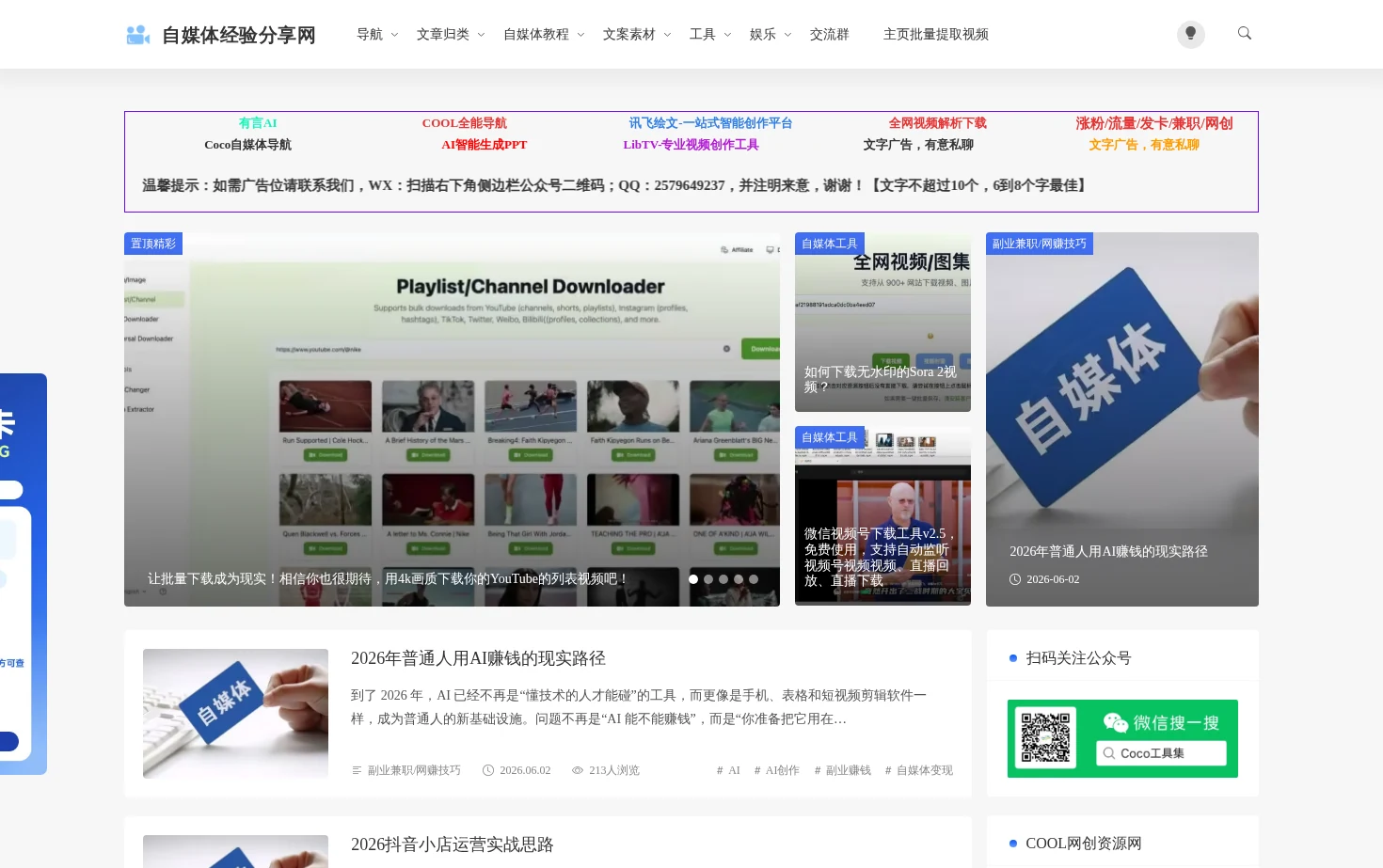Open the 导航 menu item
Image resolution: width=1383 pixels, height=868 pixels.
[370, 34]
